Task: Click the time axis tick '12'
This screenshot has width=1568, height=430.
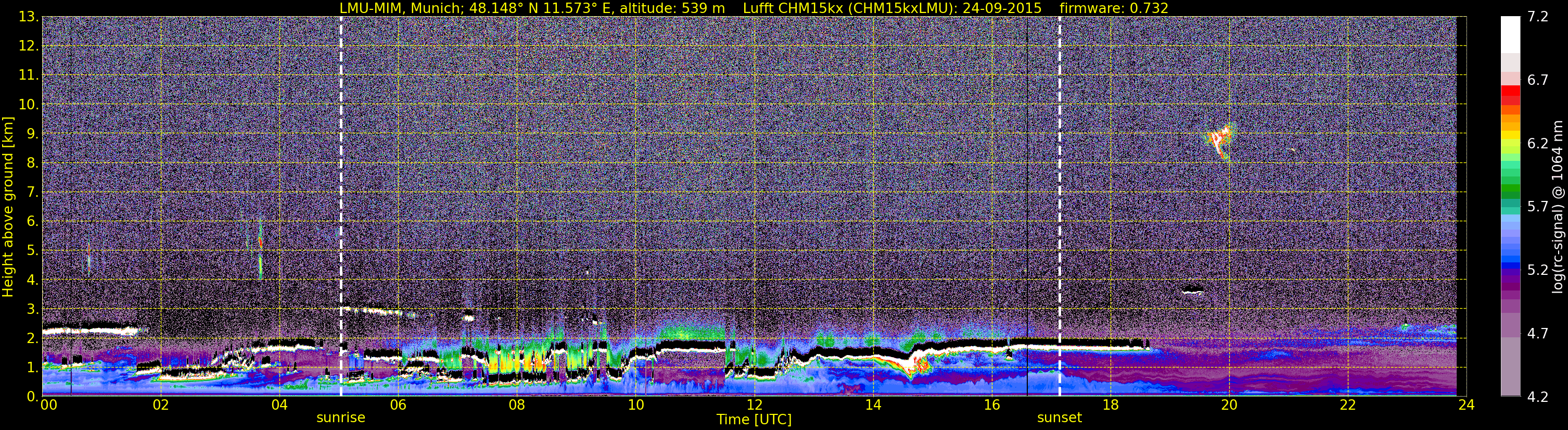Action: [x=754, y=405]
